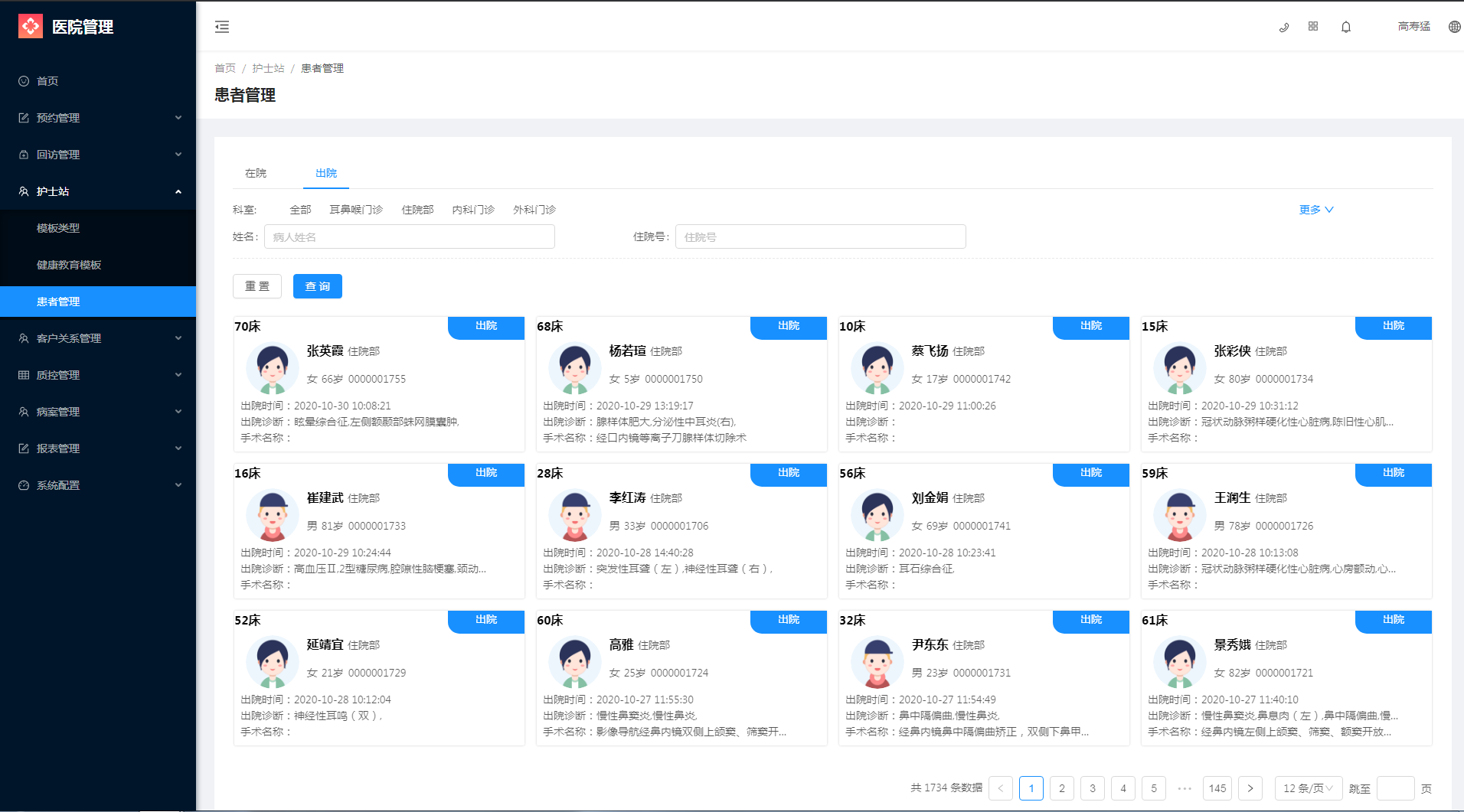The image size is (1464, 812).
Task: Go to page 5
Action: (x=1154, y=788)
